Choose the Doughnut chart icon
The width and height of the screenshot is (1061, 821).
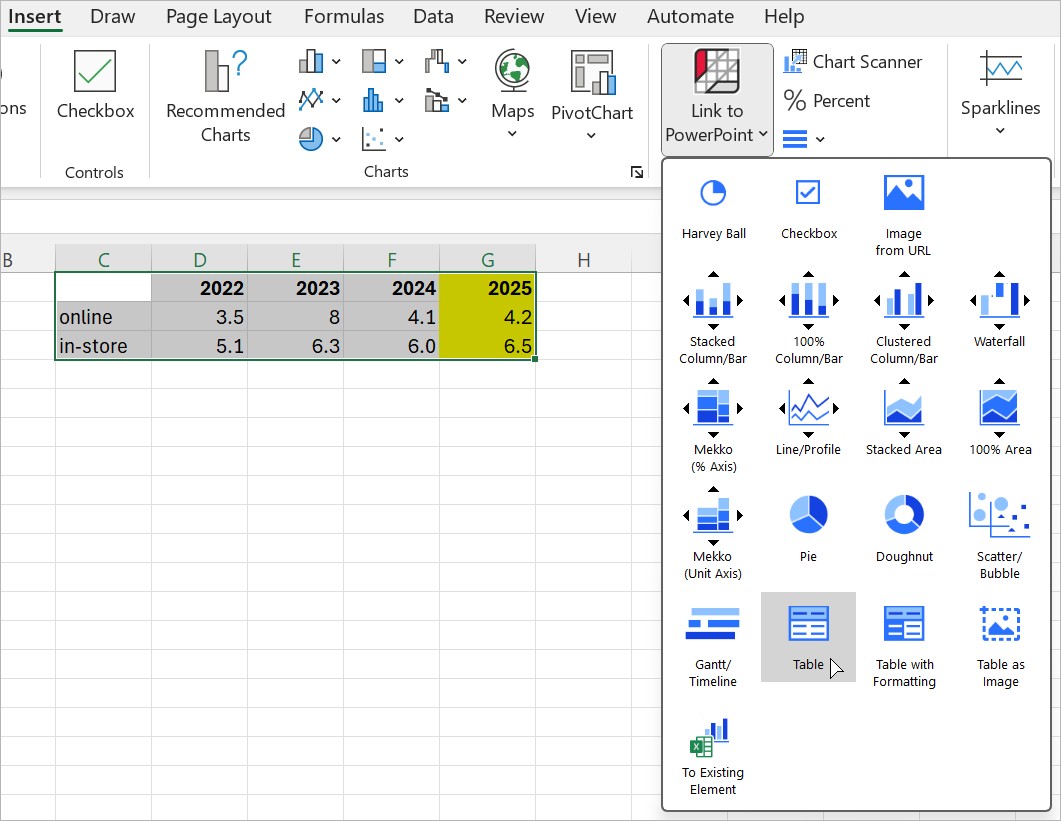coord(903,530)
